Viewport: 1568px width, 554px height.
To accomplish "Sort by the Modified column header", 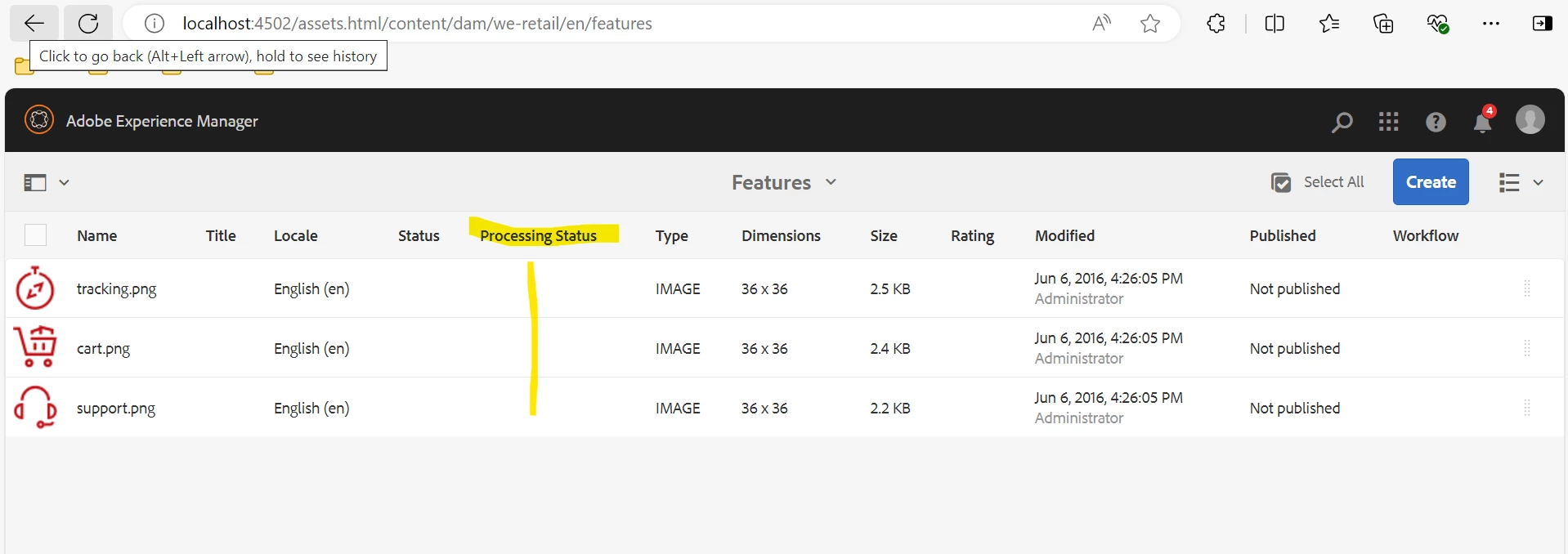I will 1064,235.
